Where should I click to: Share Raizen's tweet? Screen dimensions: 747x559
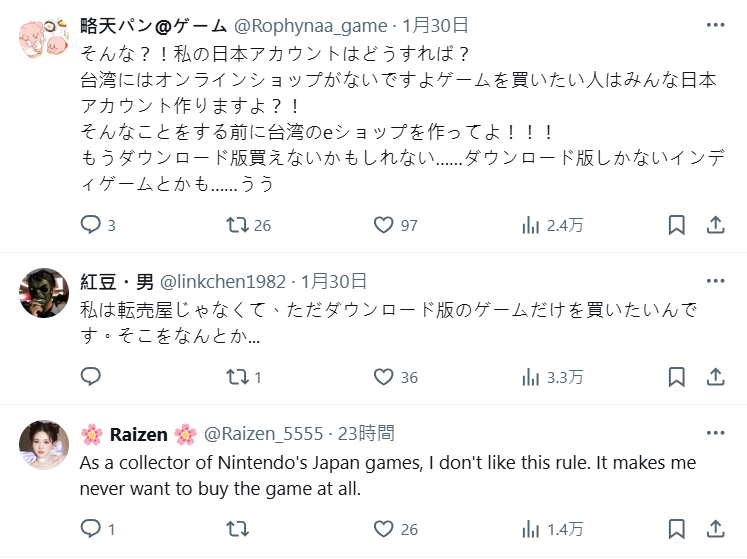tap(716, 528)
